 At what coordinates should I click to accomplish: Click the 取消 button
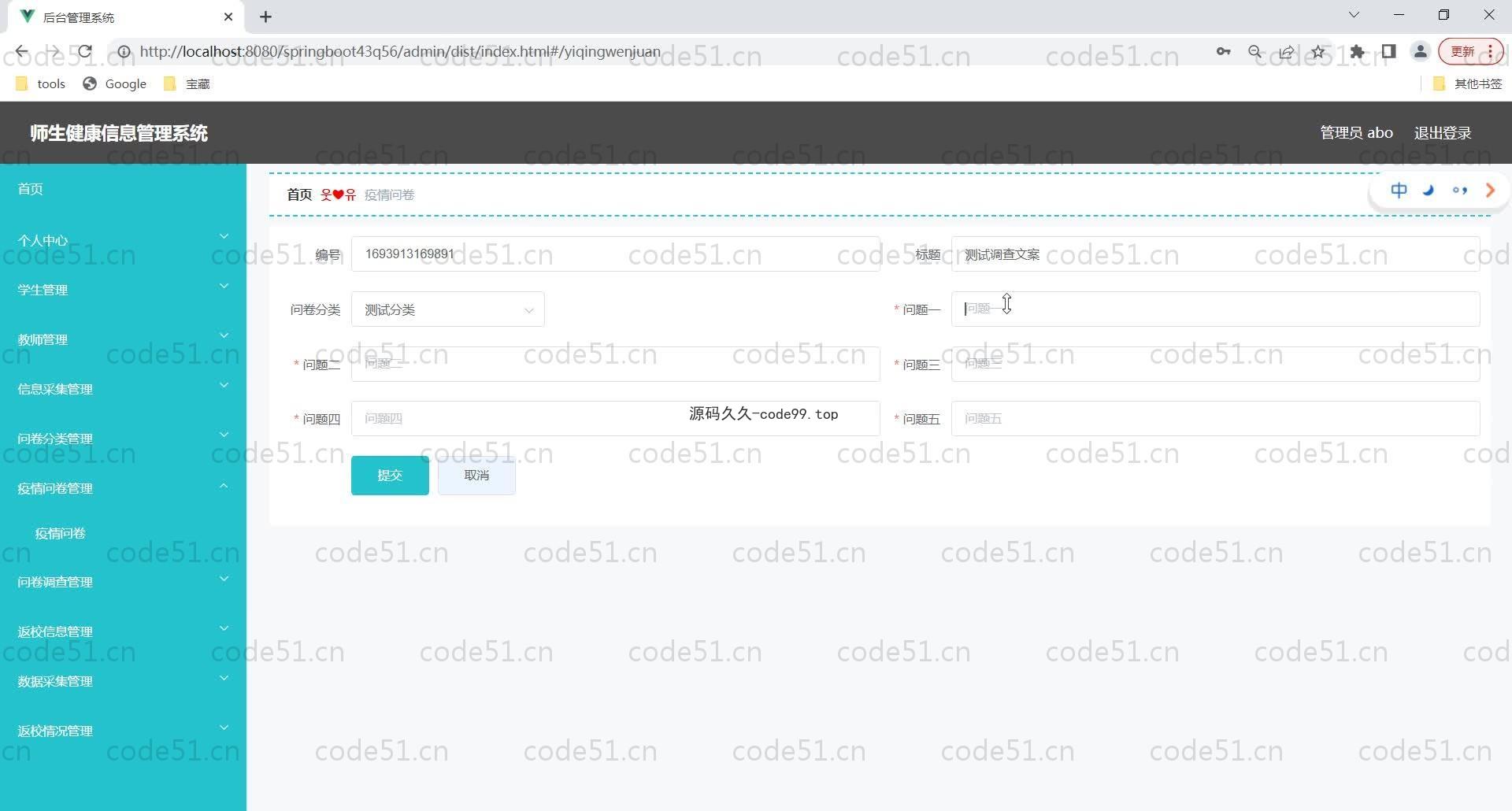[x=476, y=476]
